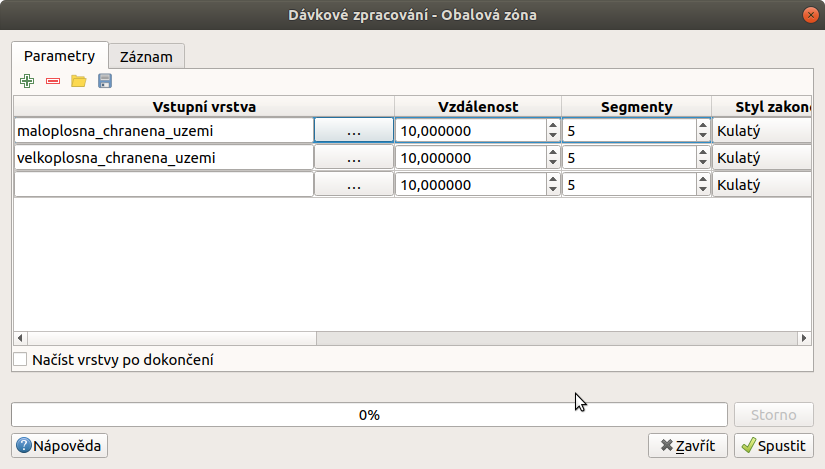Image resolution: width=825 pixels, height=469 pixels.
Task: Decrease segments in the maloplosna row
Action: (703, 136)
